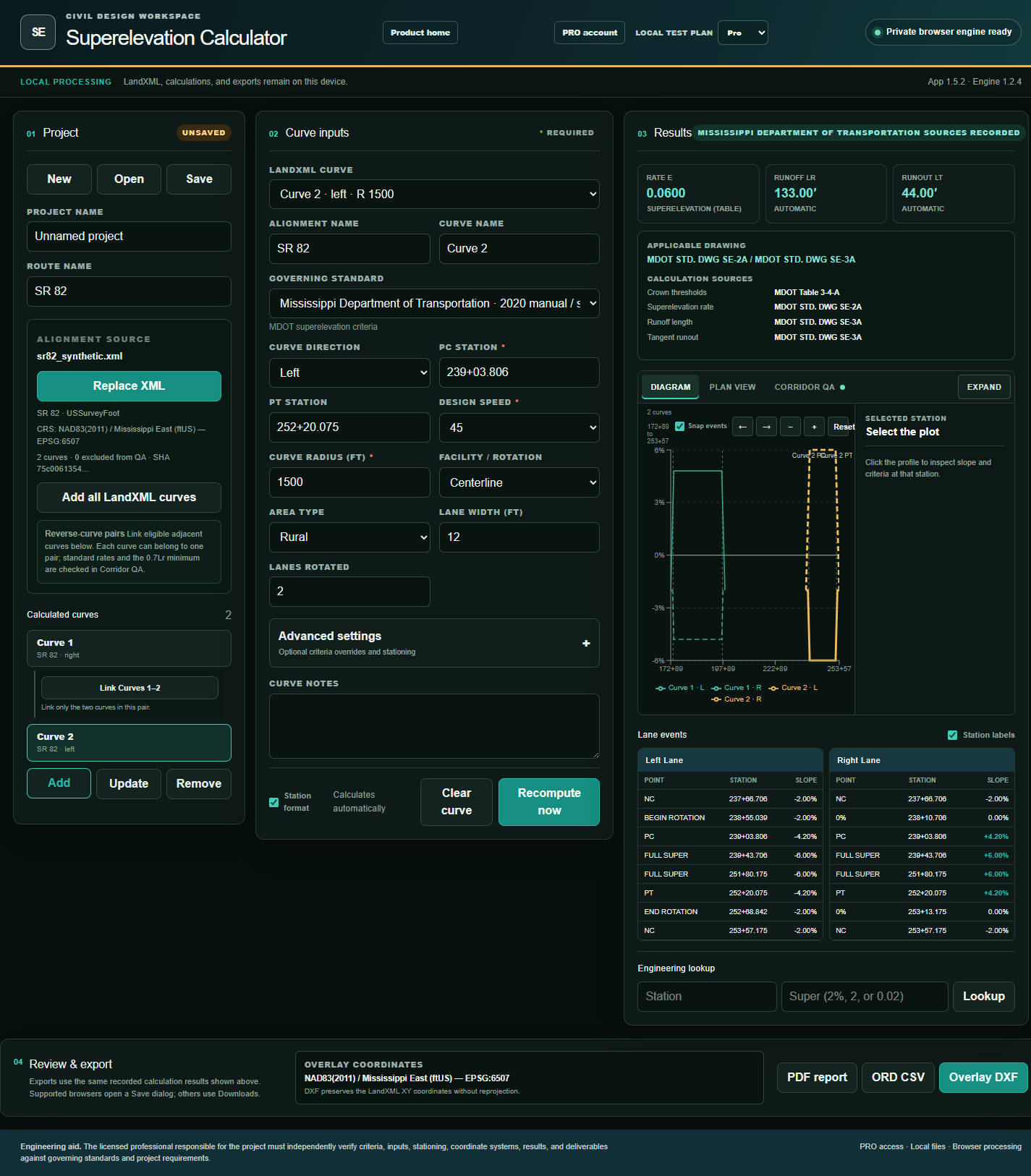Click Clear curve button

coord(457,802)
